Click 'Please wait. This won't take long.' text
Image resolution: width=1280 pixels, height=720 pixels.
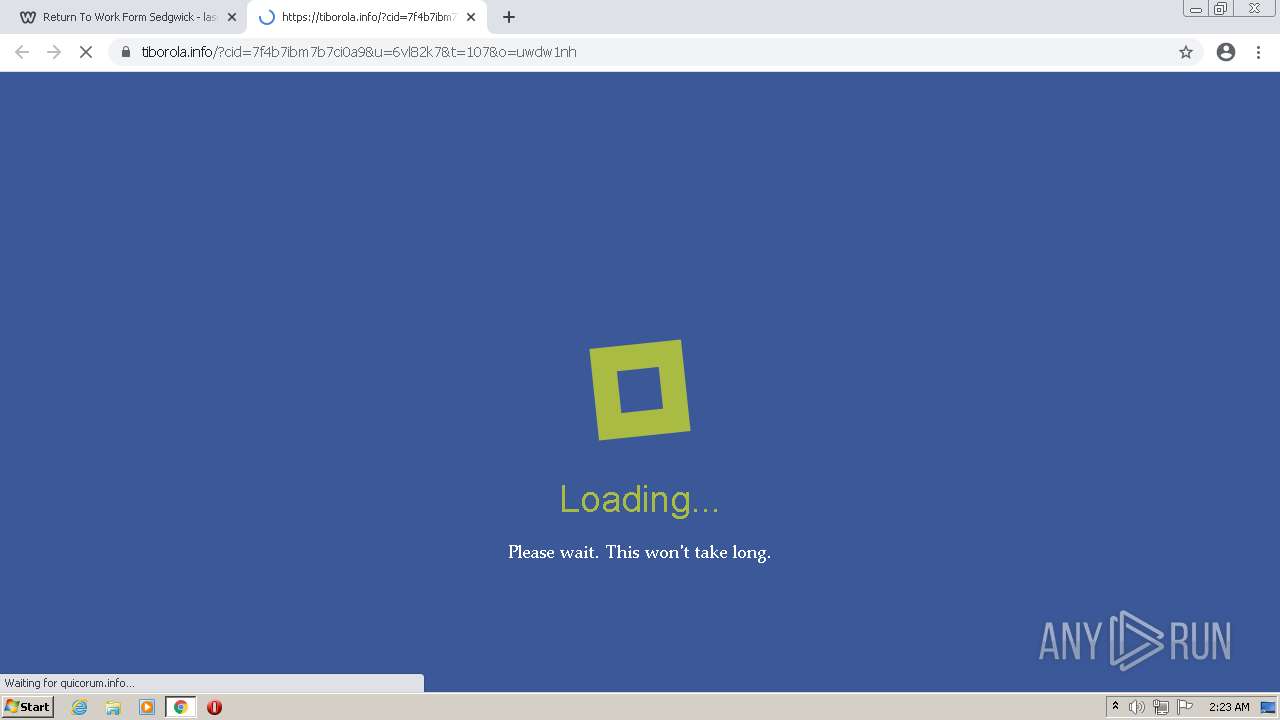640,552
